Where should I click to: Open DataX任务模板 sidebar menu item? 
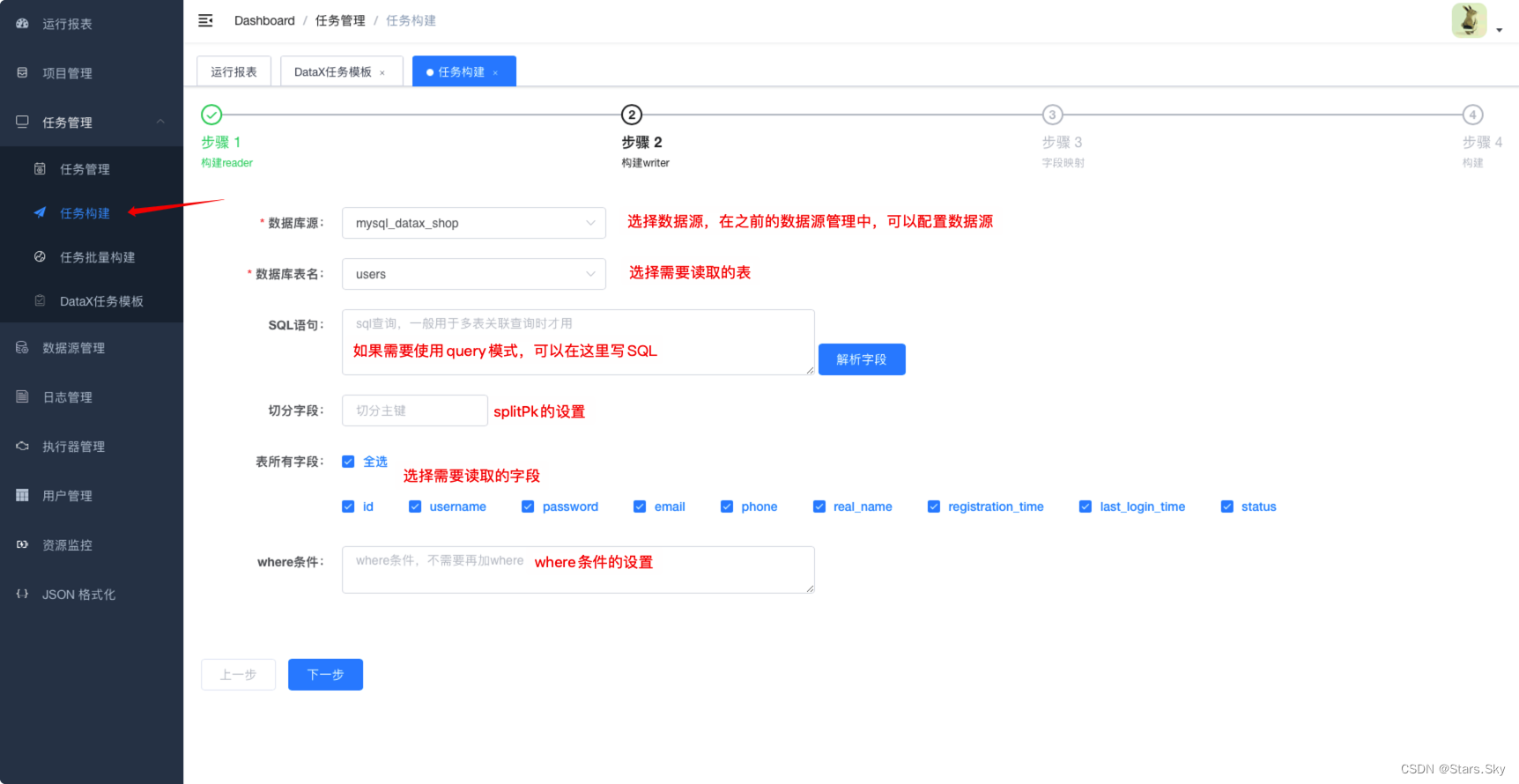[x=92, y=301]
